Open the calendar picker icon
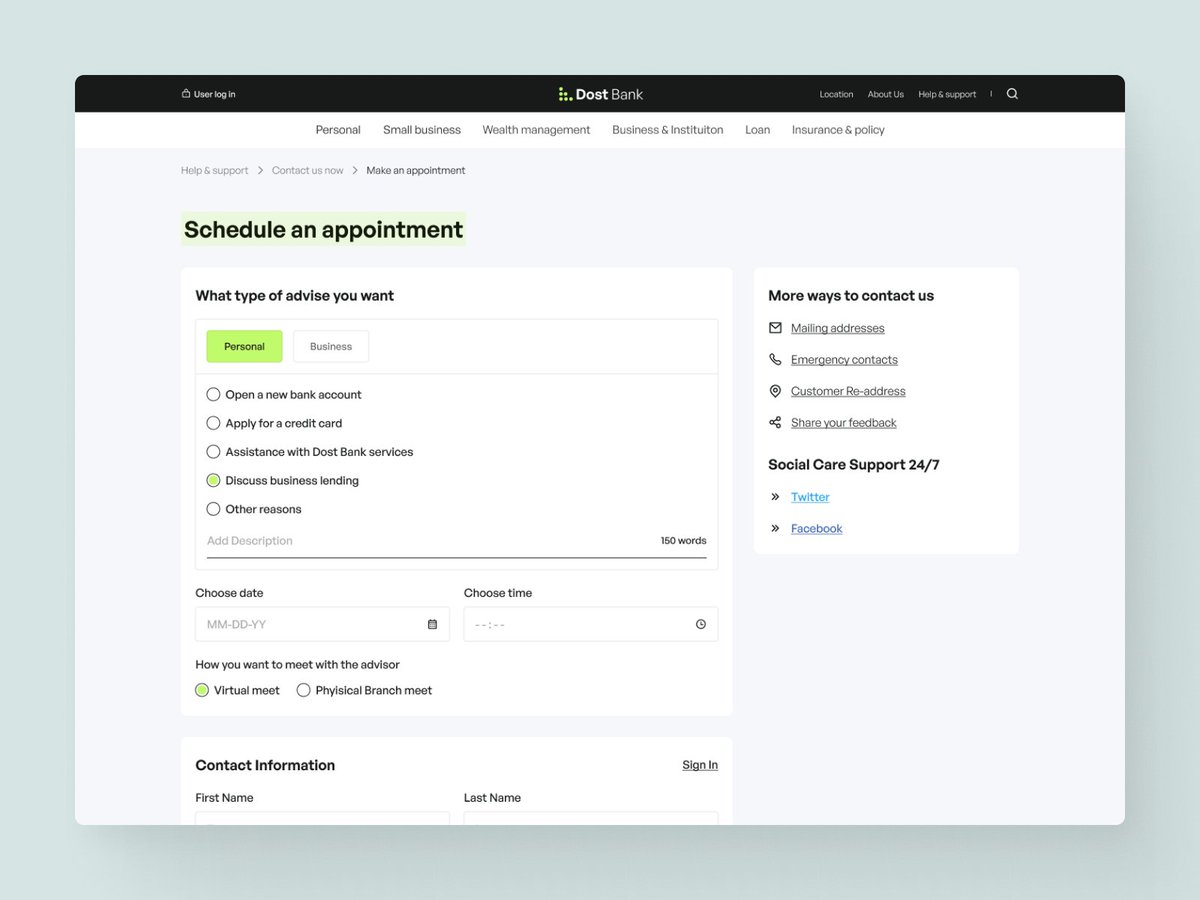This screenshot has height=900, width=1200. click(432, 624)
